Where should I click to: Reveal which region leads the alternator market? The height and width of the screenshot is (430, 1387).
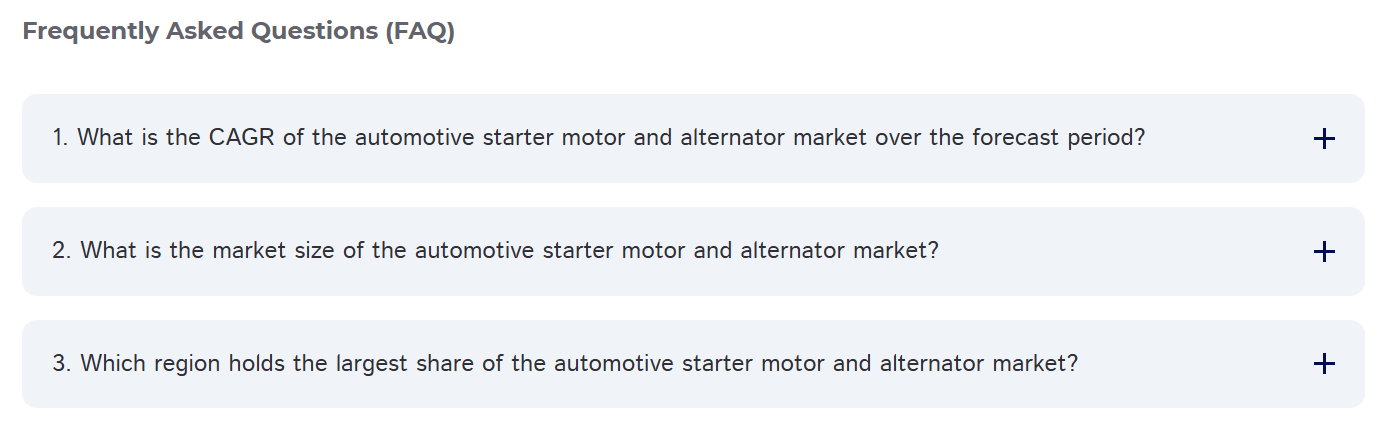565,363
